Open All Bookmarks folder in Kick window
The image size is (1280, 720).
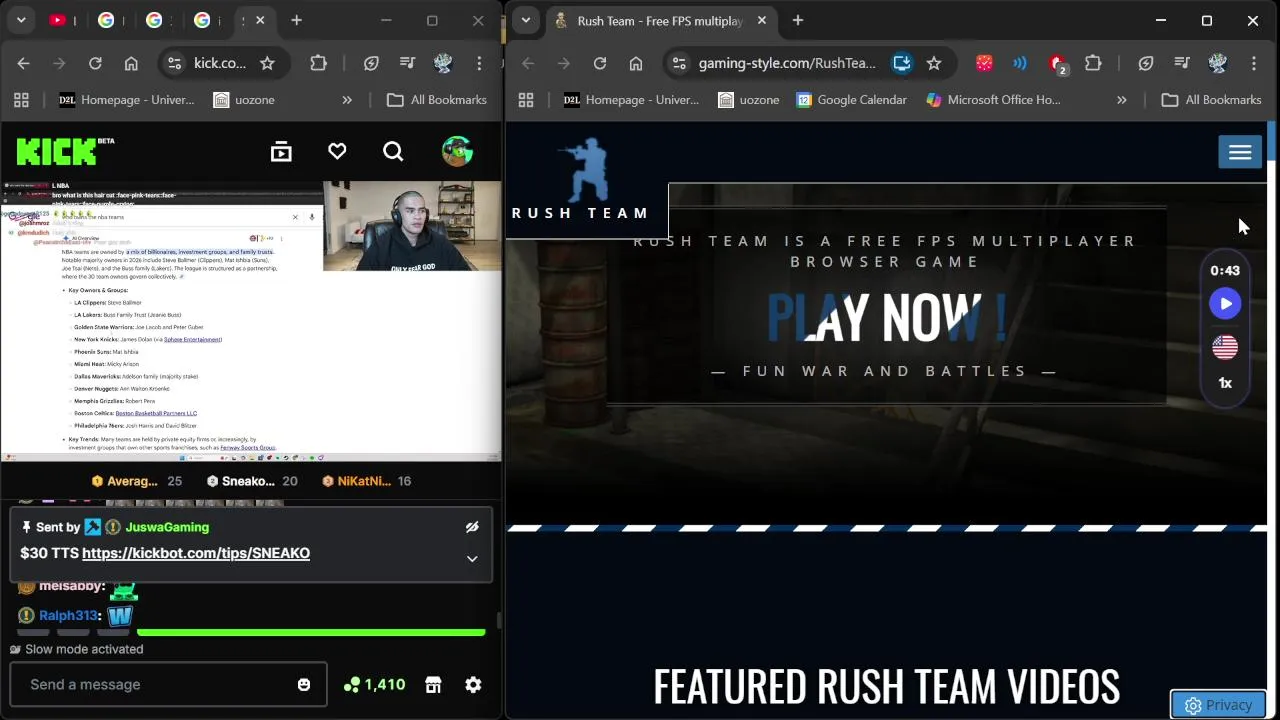tap(437, 100)
